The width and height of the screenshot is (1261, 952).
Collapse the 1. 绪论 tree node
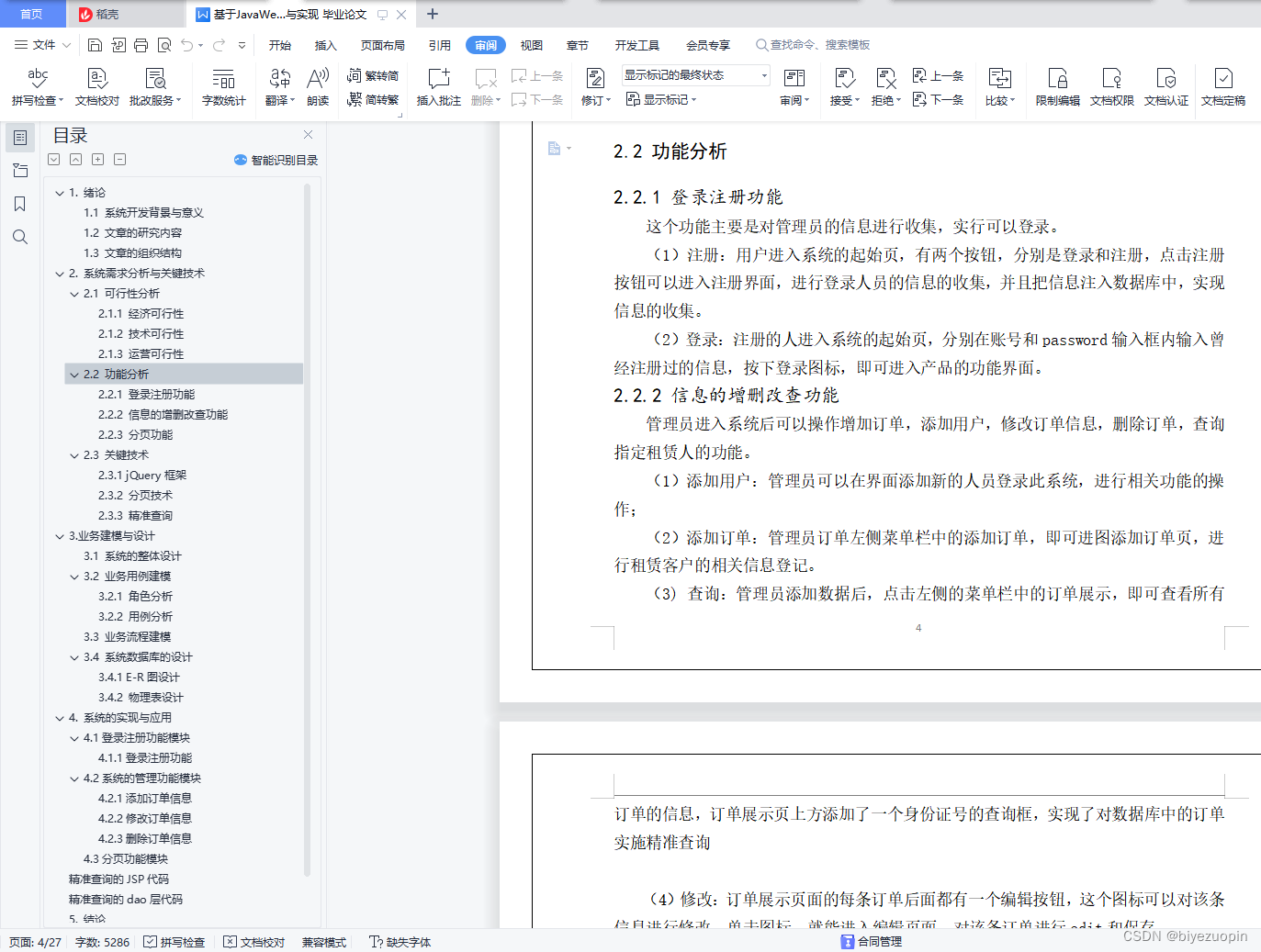pyautogui.click(x=60, y=193)
